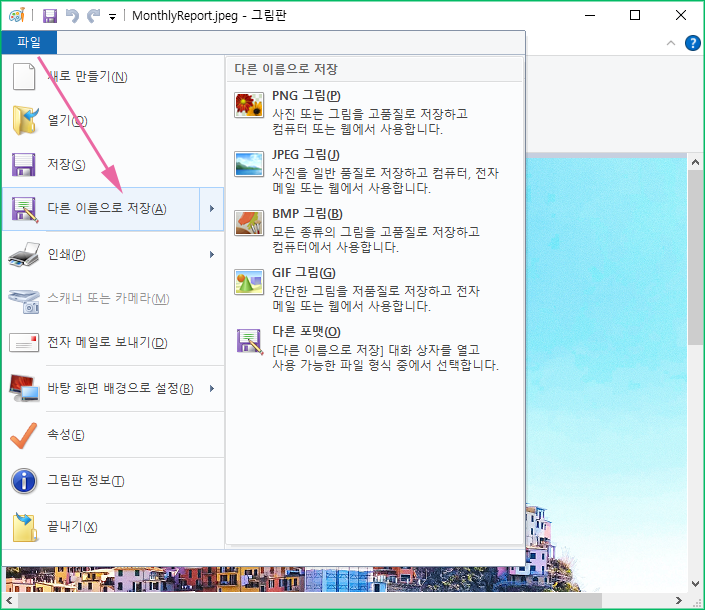Viewport: 705px width, 610px height.
Task: Choose 끝내기(X) to exit Paint
Action: (x=113, y=526)
